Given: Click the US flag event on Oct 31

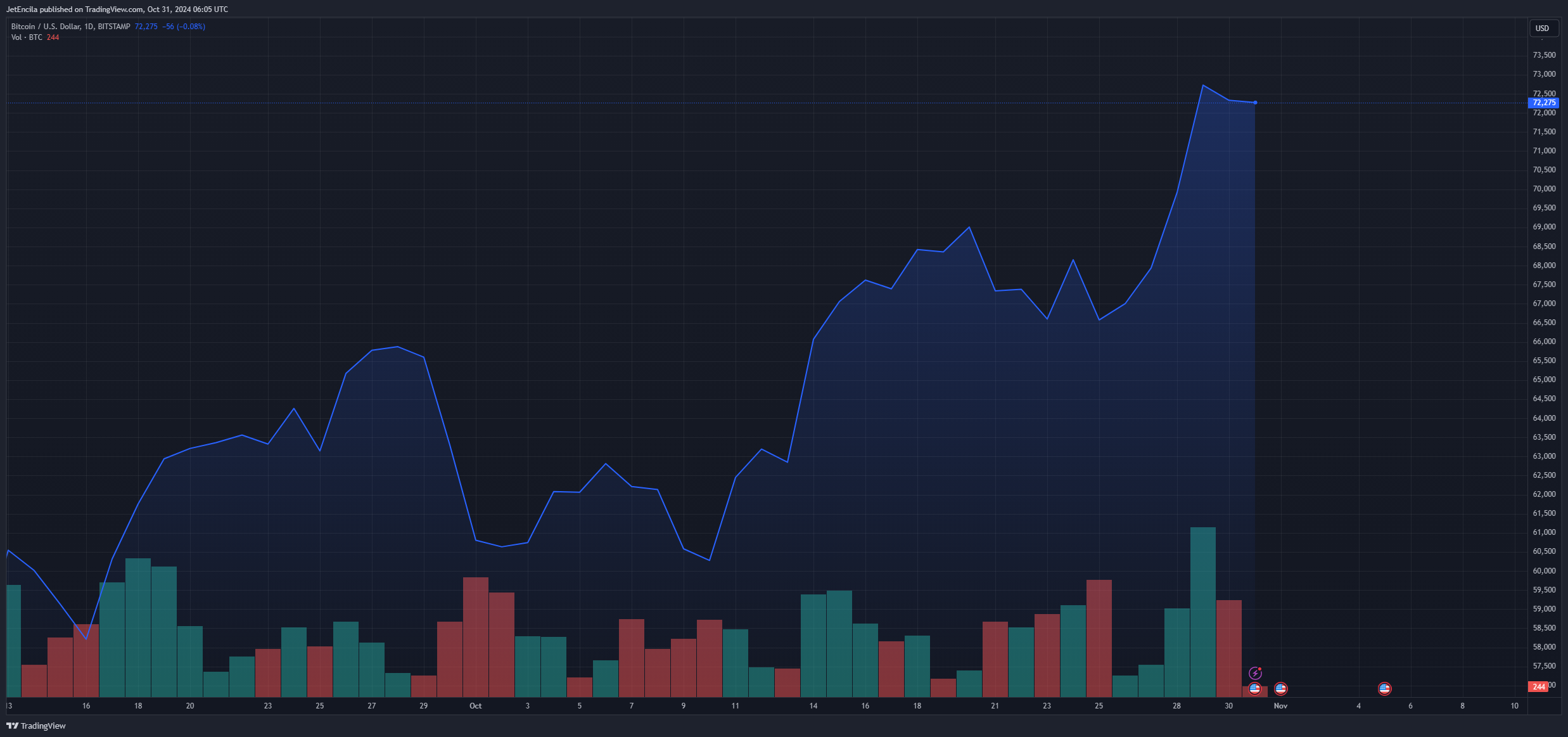Looking at the screenshot, I should [1254, 689].
